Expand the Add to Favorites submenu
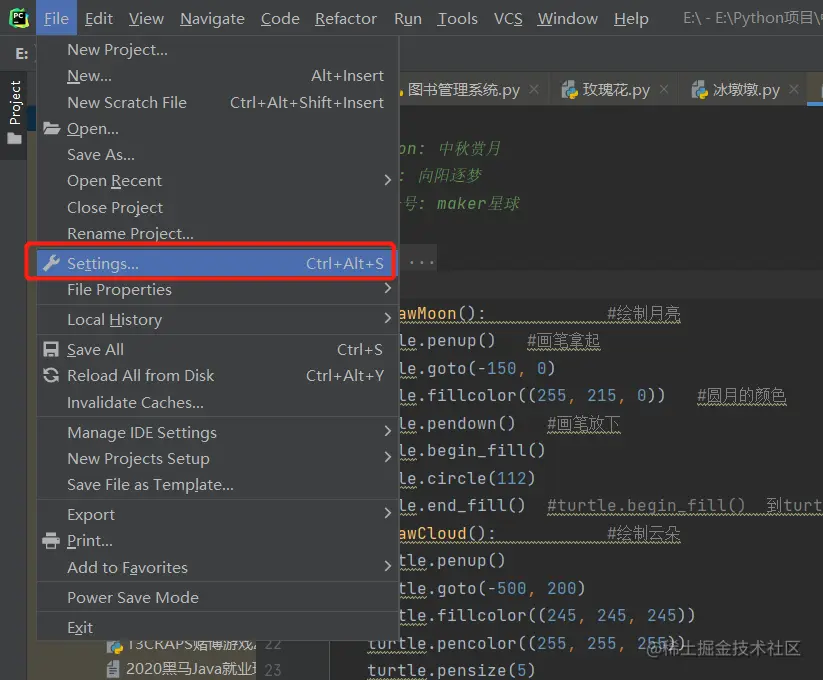The height and width of the screenshot is (680, 823). tap(217, 567)
